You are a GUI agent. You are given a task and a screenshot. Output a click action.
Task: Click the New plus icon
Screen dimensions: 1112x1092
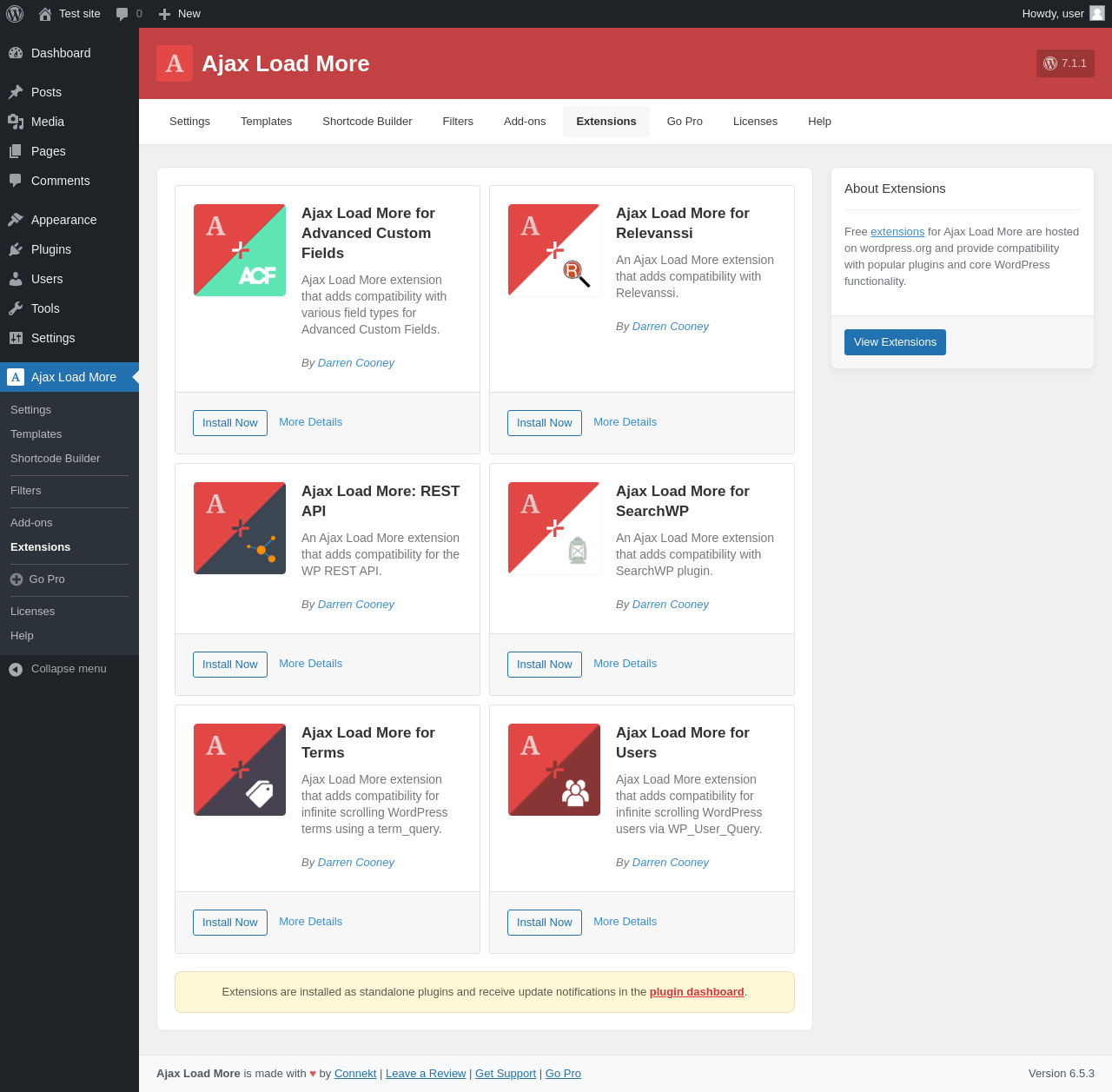164,14
